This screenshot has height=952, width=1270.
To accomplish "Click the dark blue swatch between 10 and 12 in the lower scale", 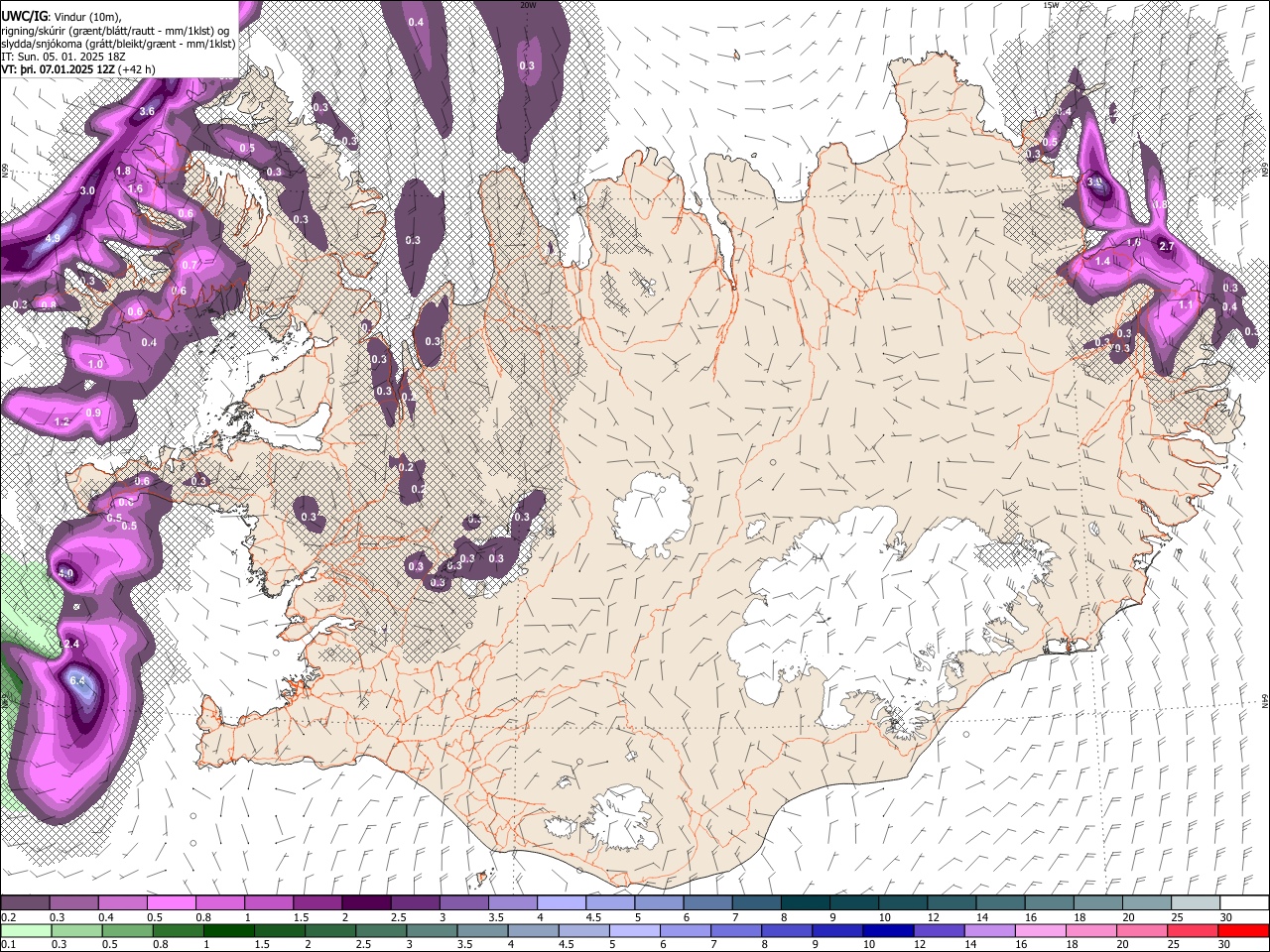I will (x=887, y=930).
